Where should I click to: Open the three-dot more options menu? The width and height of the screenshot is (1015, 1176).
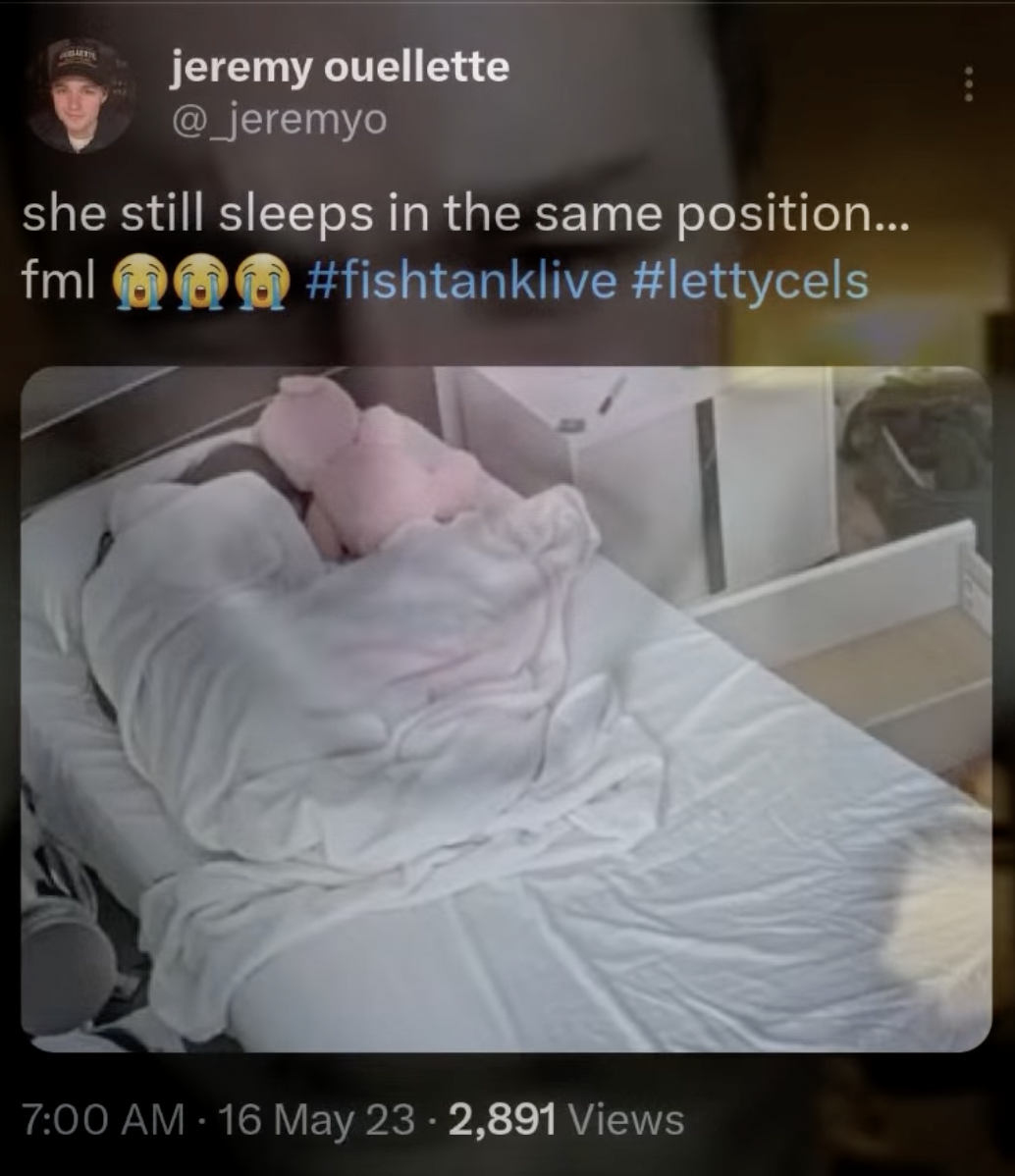pyautogui.click(x=969, y=84)
